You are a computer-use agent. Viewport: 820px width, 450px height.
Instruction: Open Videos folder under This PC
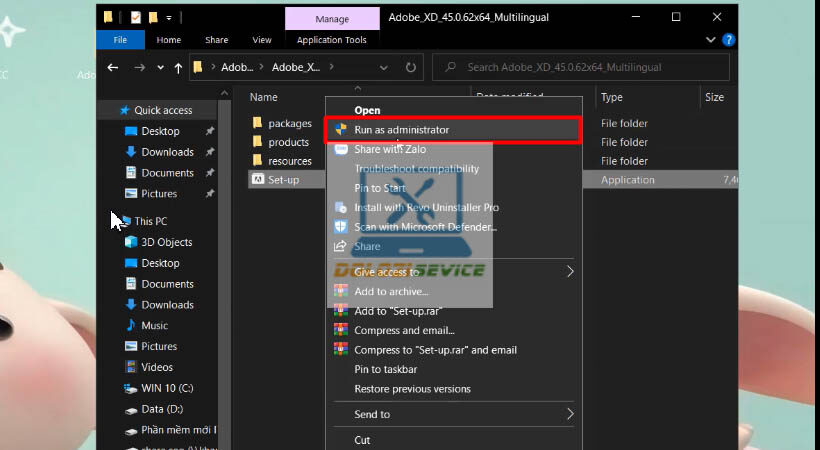pyautogui.click(x=156, y=367)
